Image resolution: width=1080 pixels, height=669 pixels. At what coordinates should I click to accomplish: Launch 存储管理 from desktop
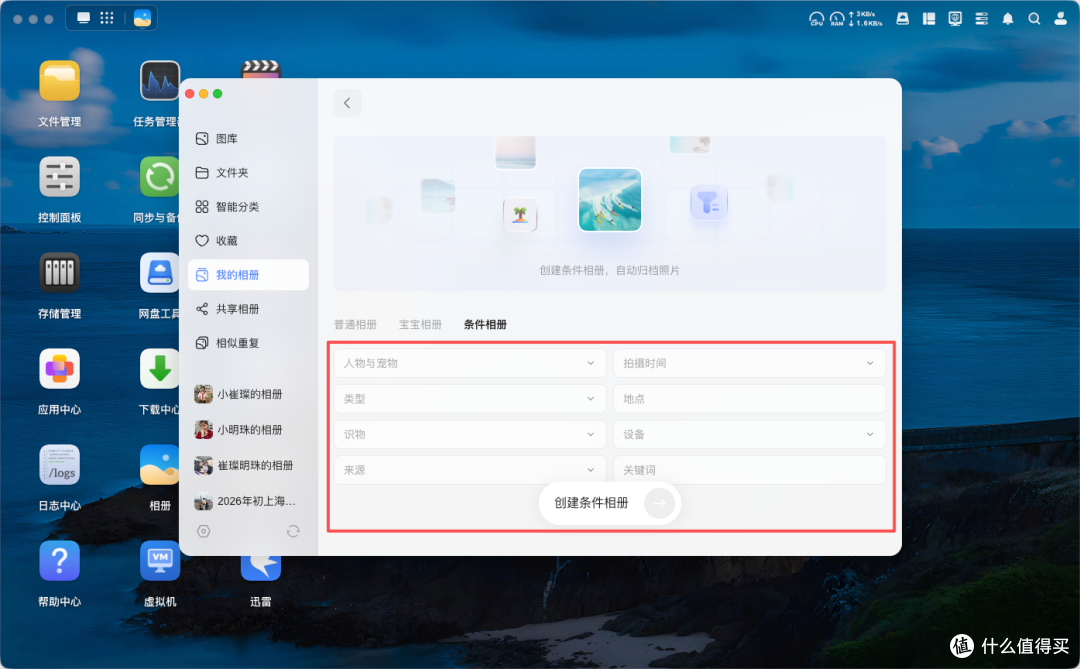click(59, 274)
